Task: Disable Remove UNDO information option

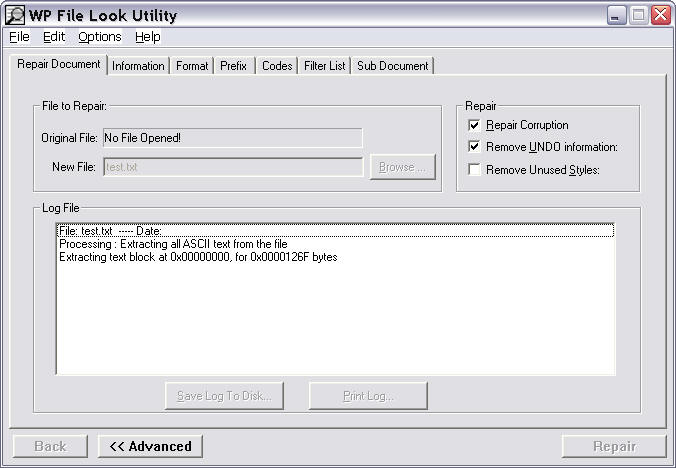Action: click(x=474, y=148)
